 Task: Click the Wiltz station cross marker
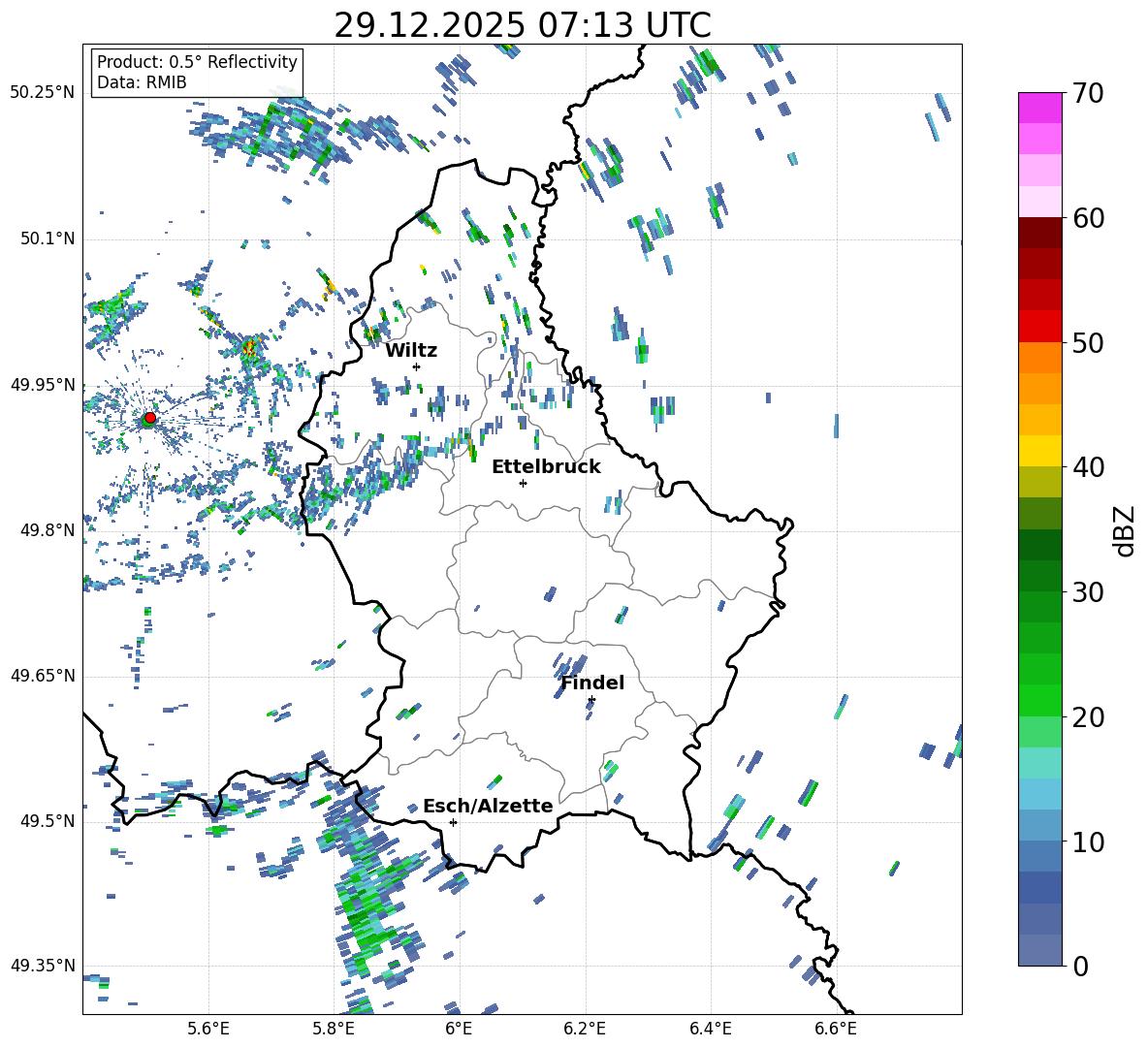tap(416, 366)
